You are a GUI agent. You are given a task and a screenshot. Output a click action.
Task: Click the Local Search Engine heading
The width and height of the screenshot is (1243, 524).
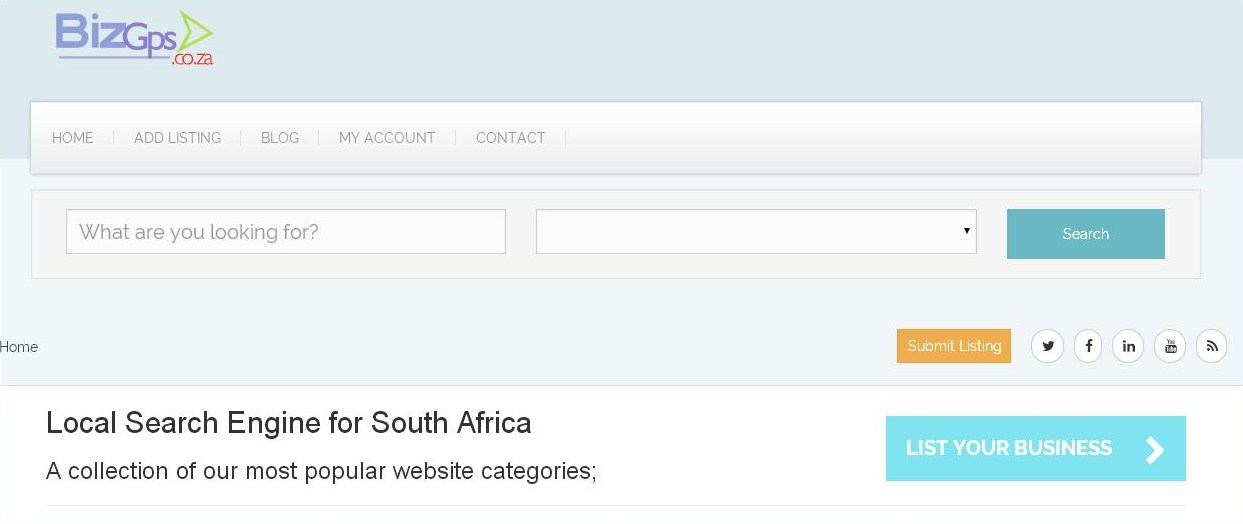(x=289, y=423)
